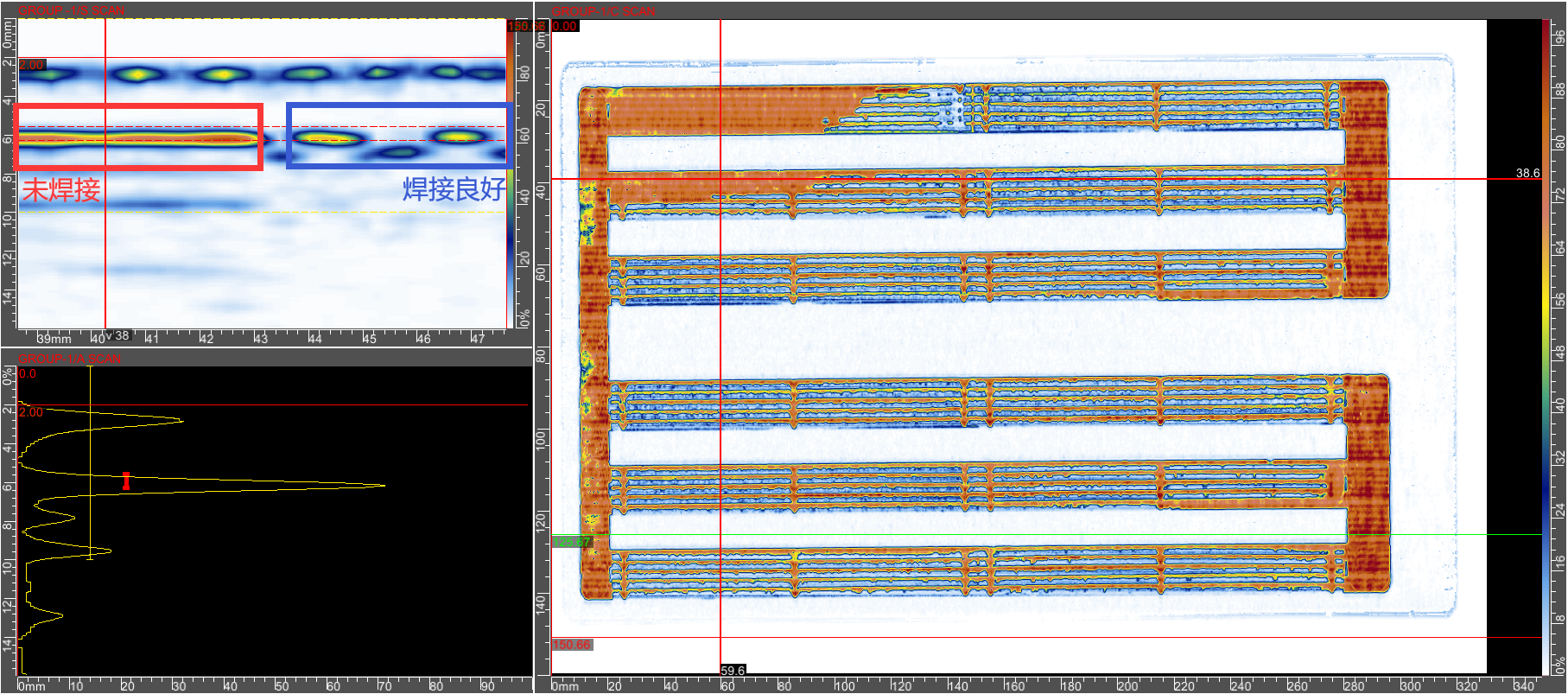Click the 2.00 gate label in A-scan
Viewport: 1568px width, 694px height.
[31, 412]
